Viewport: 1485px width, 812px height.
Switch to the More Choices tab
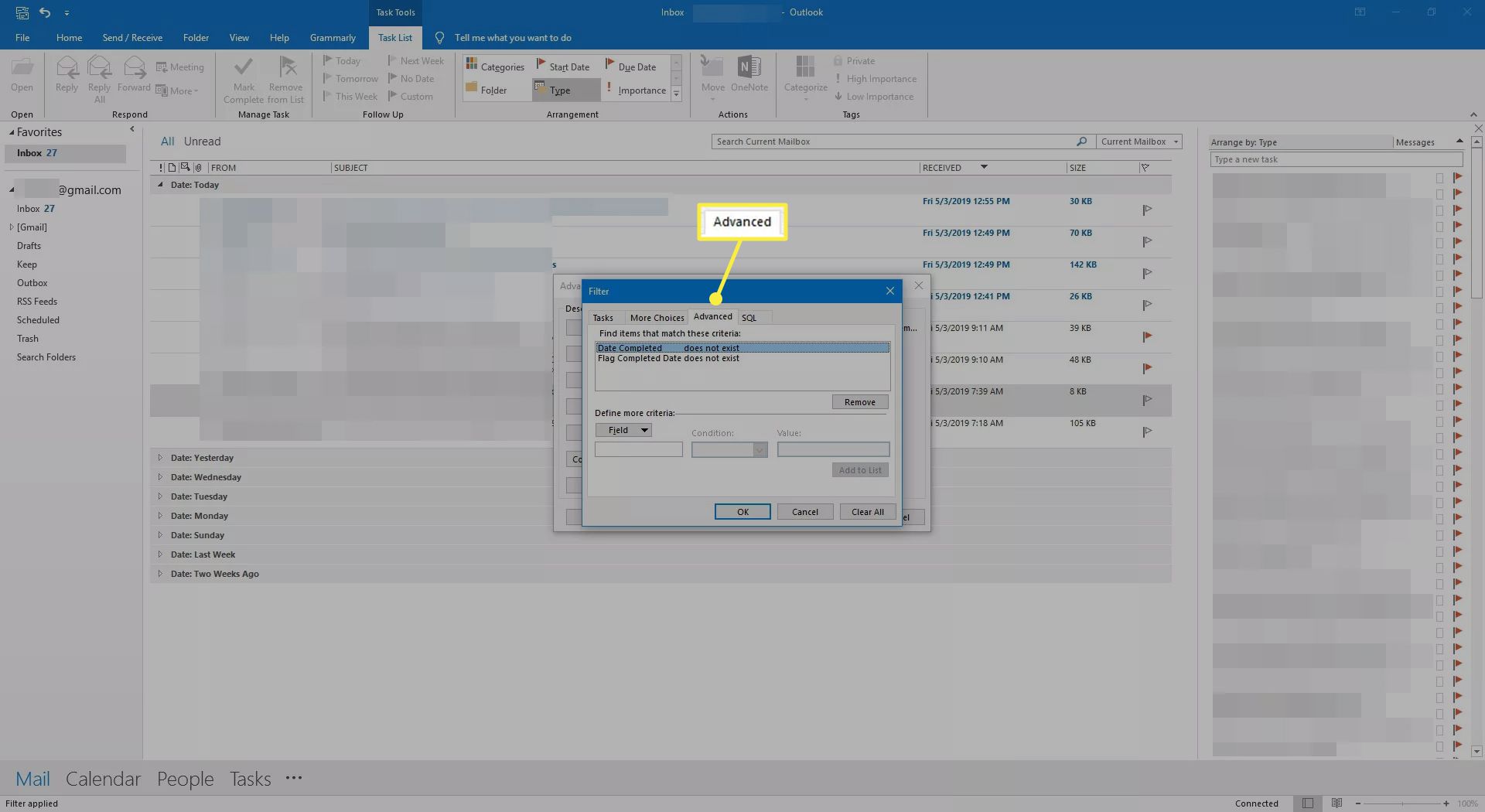coord(657,318)
